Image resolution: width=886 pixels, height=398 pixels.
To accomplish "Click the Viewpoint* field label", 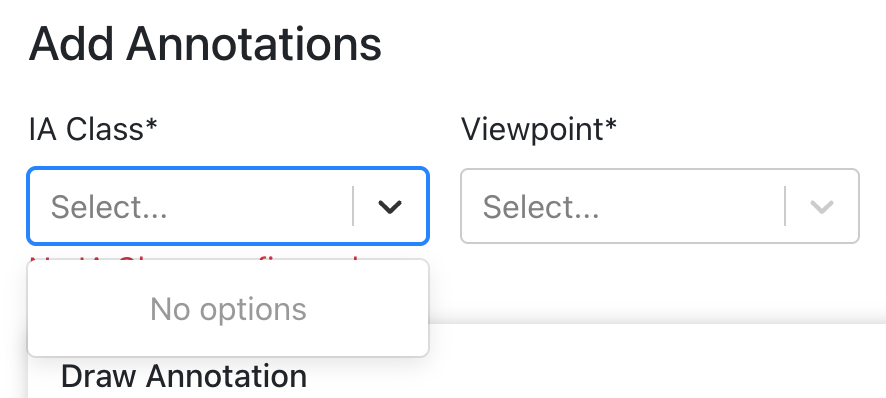I will (539, 129).
